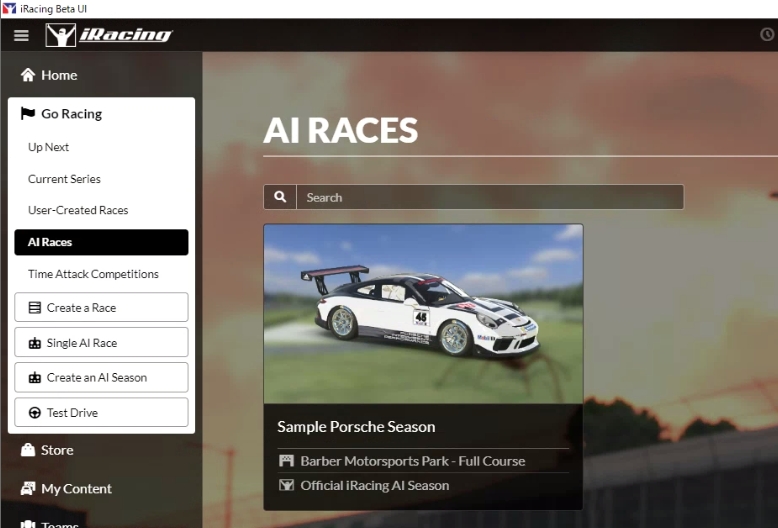778x528 pixels.
Task: Open Time Attack Competitions
Action: [x=93, y=274]
